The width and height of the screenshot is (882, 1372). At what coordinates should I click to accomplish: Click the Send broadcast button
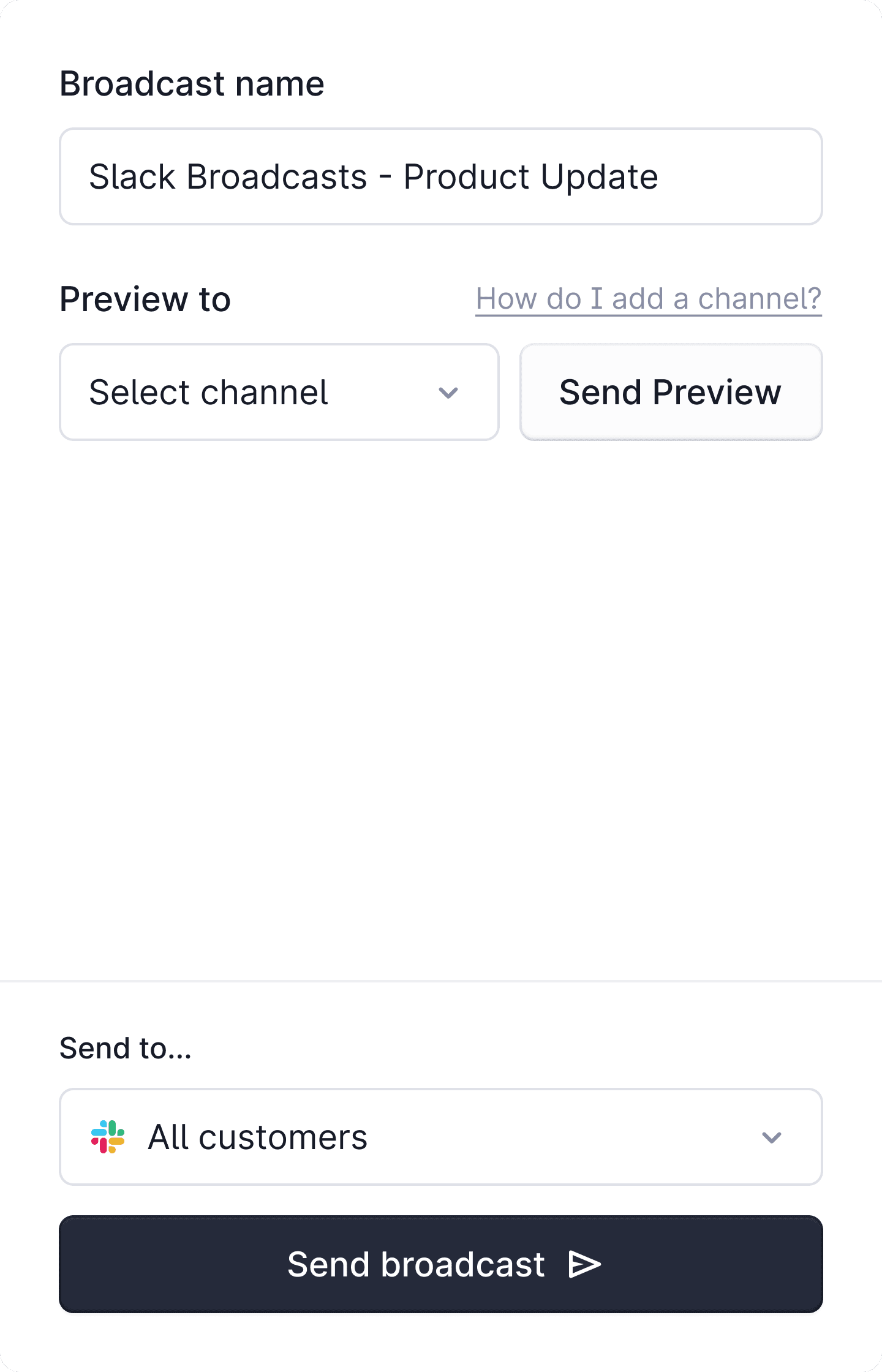440,1264
